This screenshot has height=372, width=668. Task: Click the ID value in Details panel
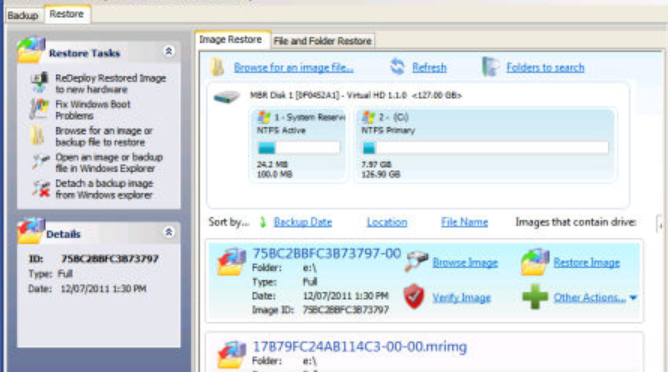point(110,259)
